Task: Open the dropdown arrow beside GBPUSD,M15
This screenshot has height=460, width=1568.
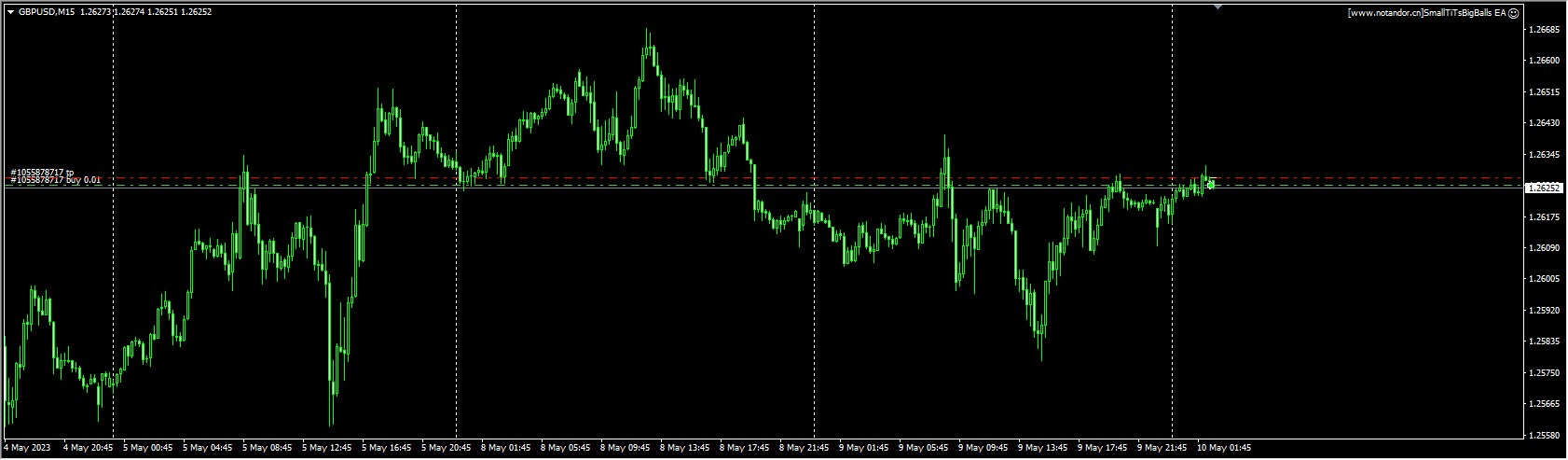Action: pyautogui.click(x=10, y=12)
